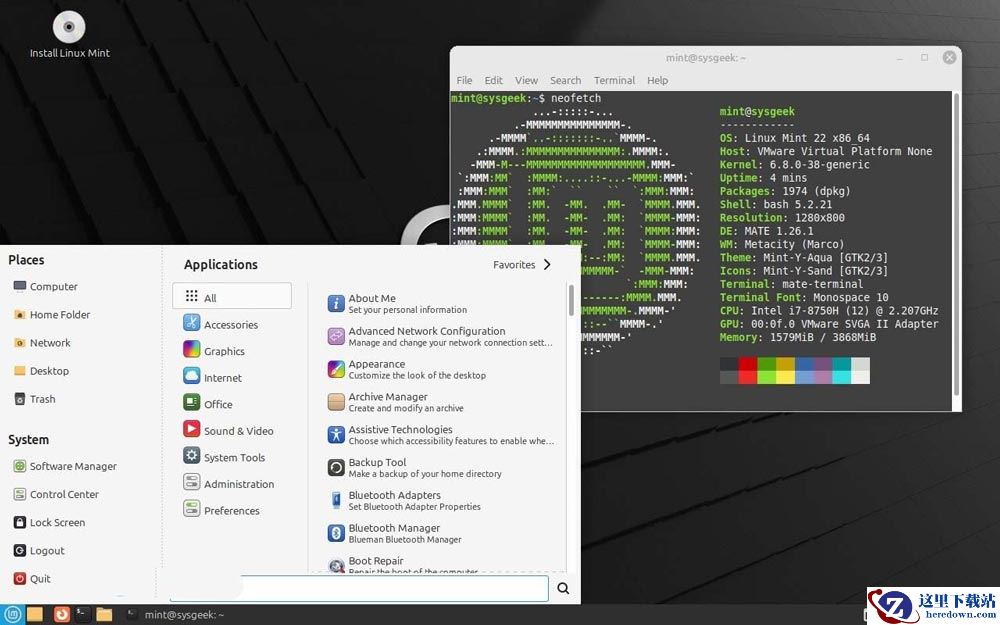Select the Accessories category
Viewport: 1000px width, 625px height.
click(x=221, y=324)
